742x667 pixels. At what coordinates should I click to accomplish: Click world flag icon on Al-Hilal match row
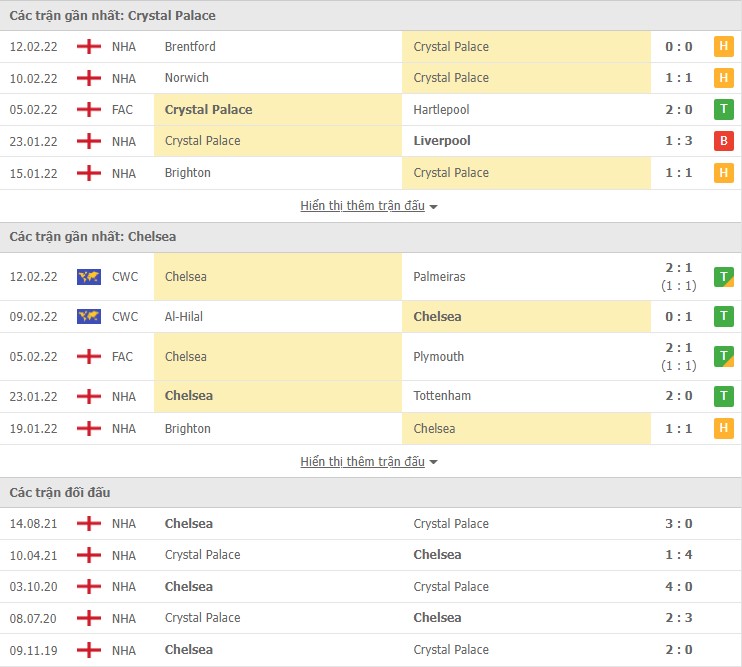pos(89,317)
